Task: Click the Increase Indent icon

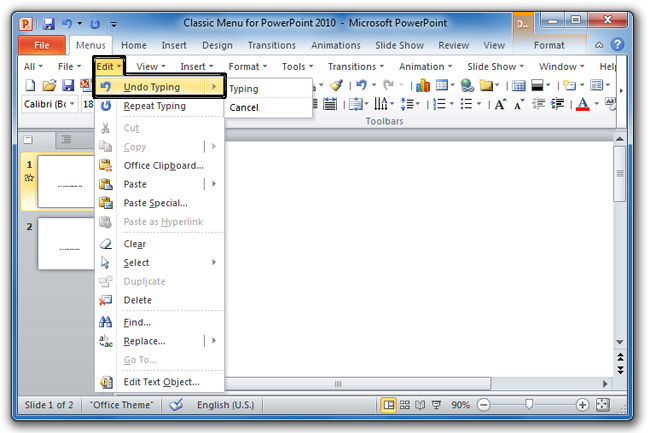Action: [558, 104]
